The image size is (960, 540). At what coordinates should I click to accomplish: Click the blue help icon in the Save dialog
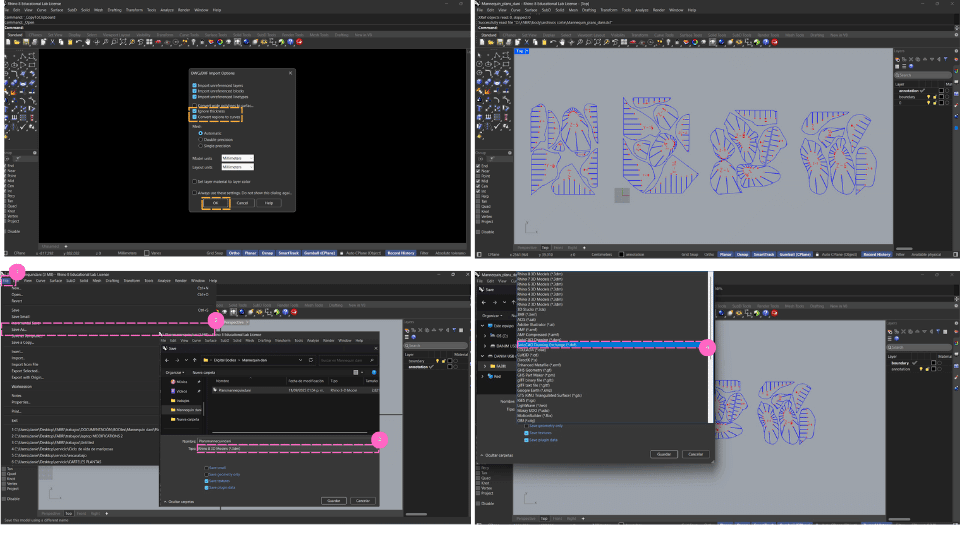click(376, 371)
